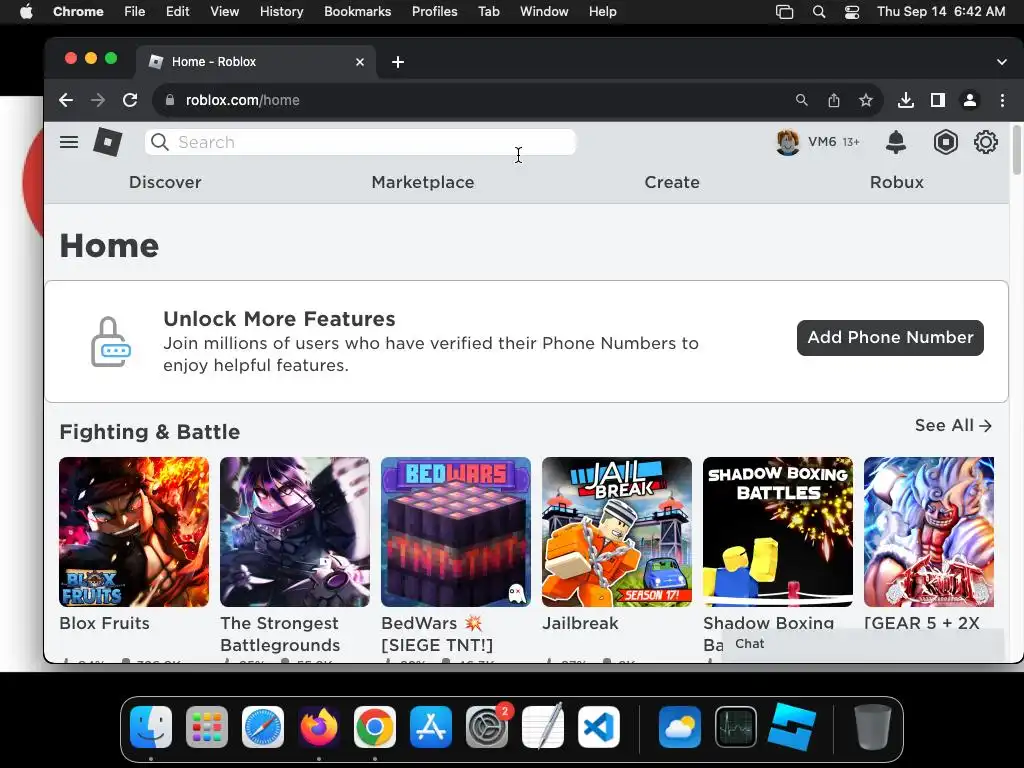Screen dimensions: 1024x768
Task: Open App Store from the Dock
Action: pyautogui.click(x=431, y=727)
